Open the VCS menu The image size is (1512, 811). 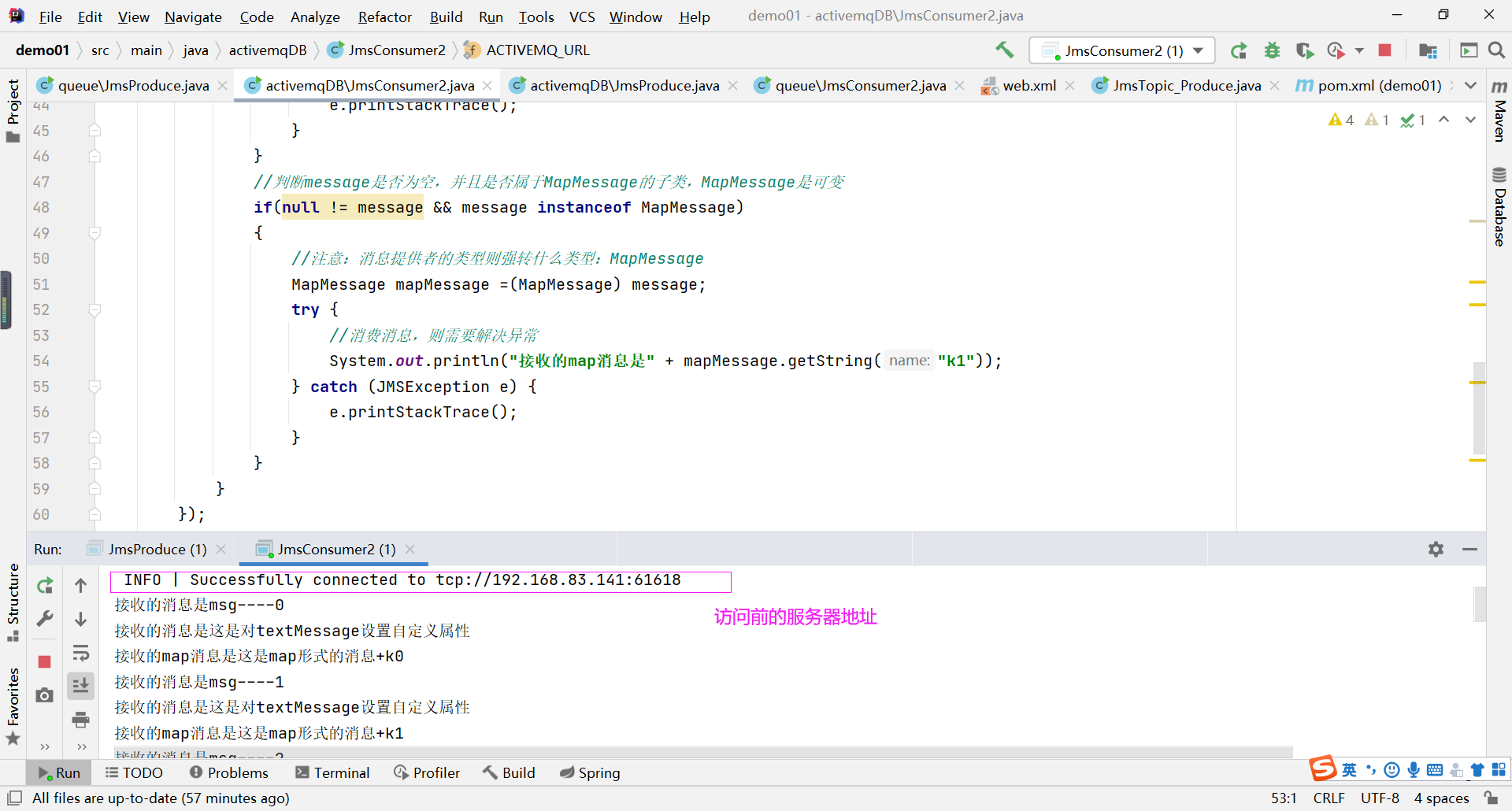point(582,17)
